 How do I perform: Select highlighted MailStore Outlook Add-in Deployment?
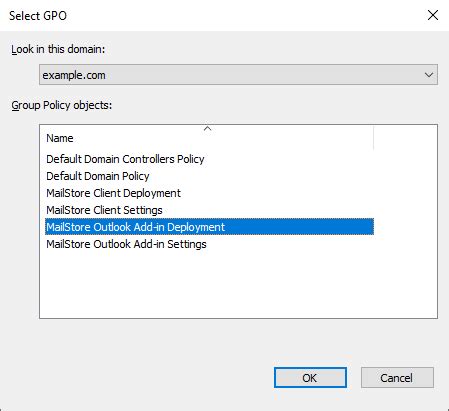coord(209,227)
